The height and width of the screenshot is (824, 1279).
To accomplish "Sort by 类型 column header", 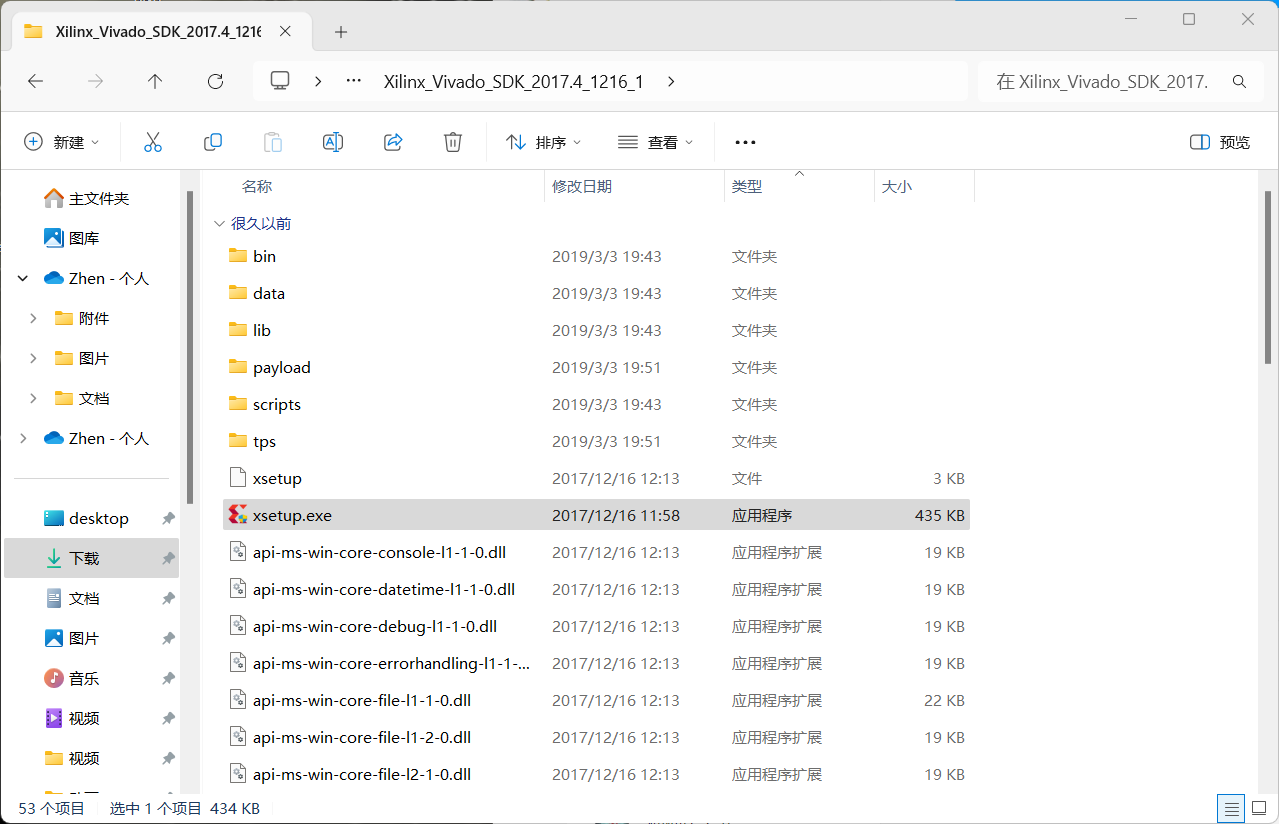I will (x=747, y=186).
